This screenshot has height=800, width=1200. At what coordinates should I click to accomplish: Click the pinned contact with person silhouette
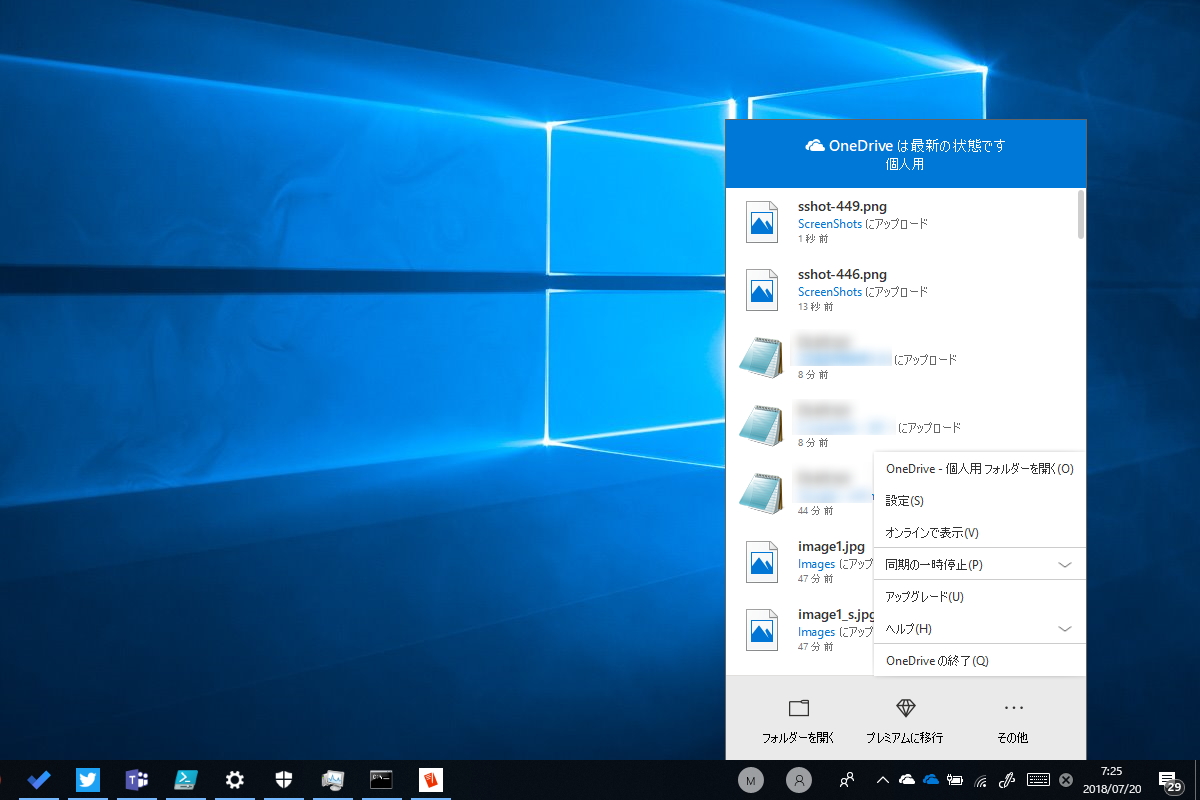pyautogui.click(x=799, y=780)
